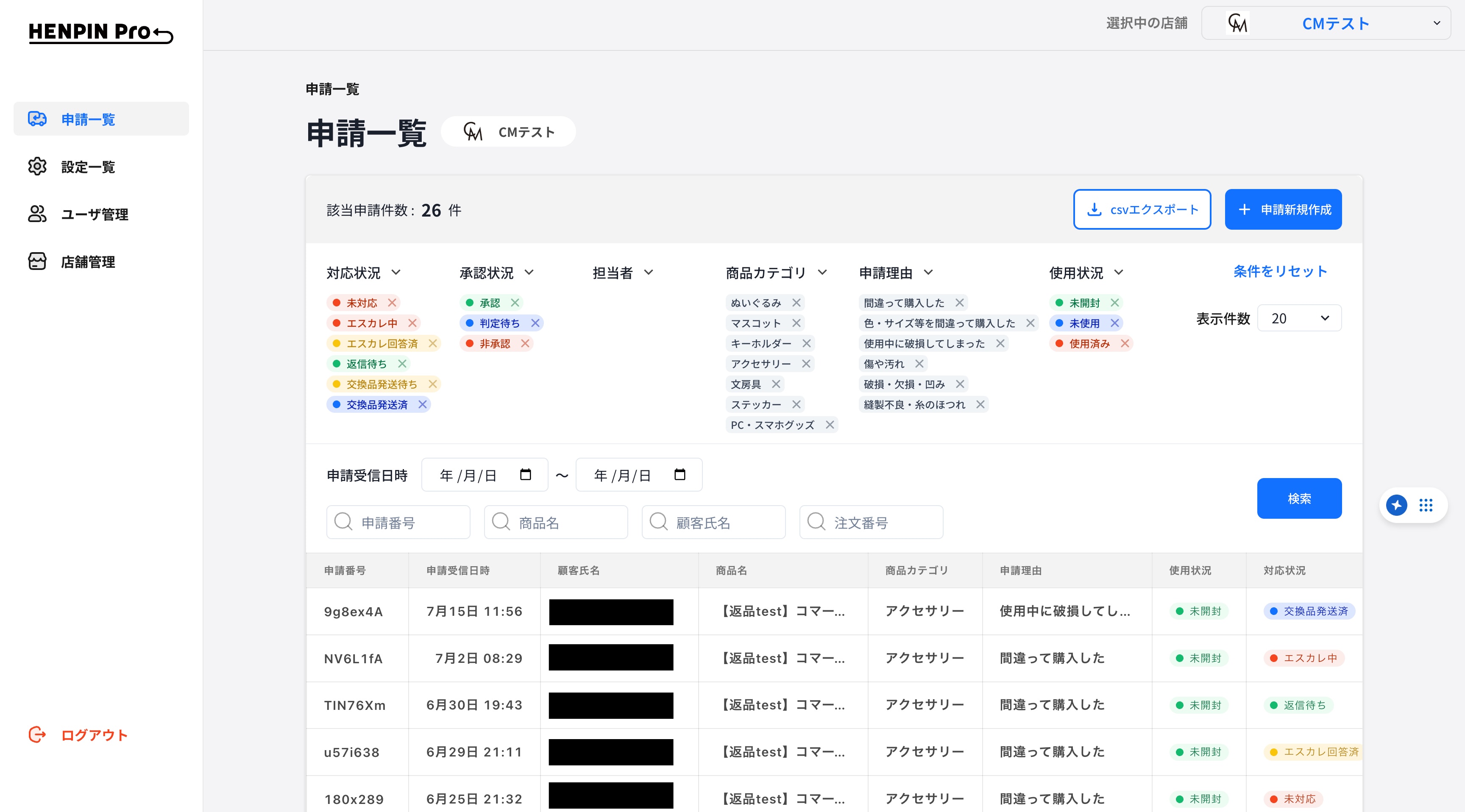The image size is (1465, 812).
Task: Click the calendar icon in end date field
Action: [x=680, y=474]
